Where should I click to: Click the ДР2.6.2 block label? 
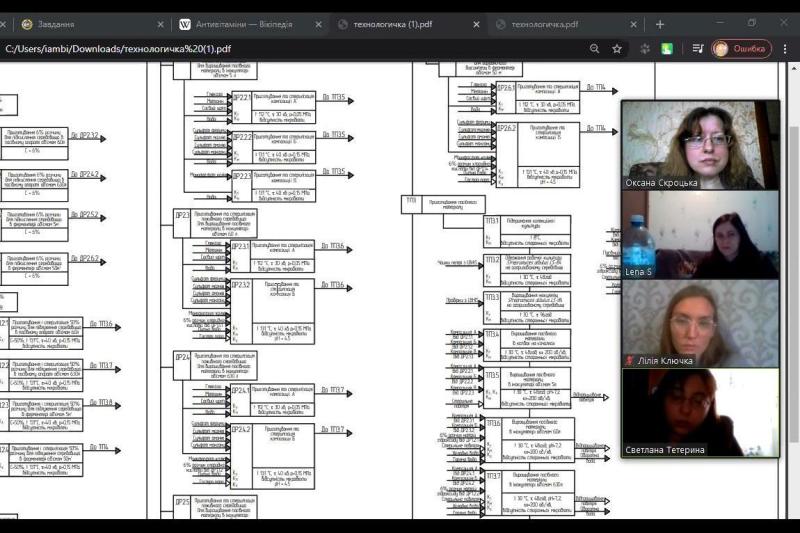pos(506,128)
